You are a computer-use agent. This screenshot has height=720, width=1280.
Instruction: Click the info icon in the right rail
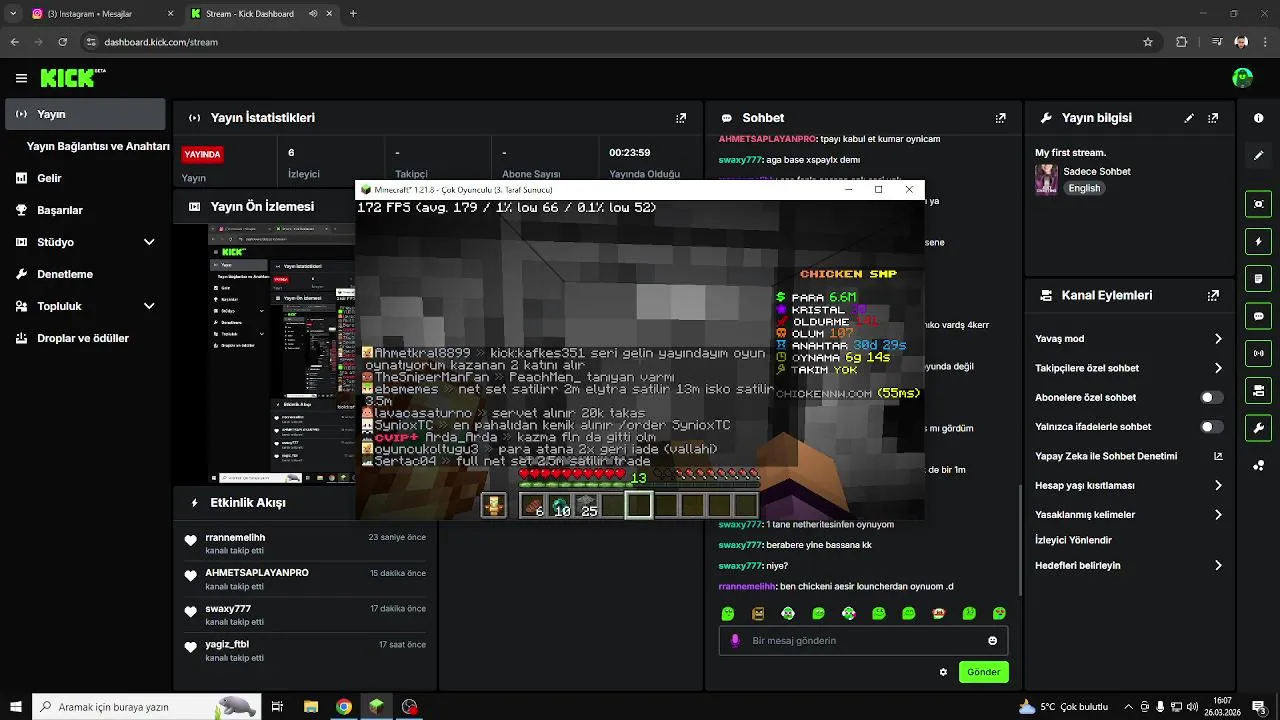pos(1258,118)
